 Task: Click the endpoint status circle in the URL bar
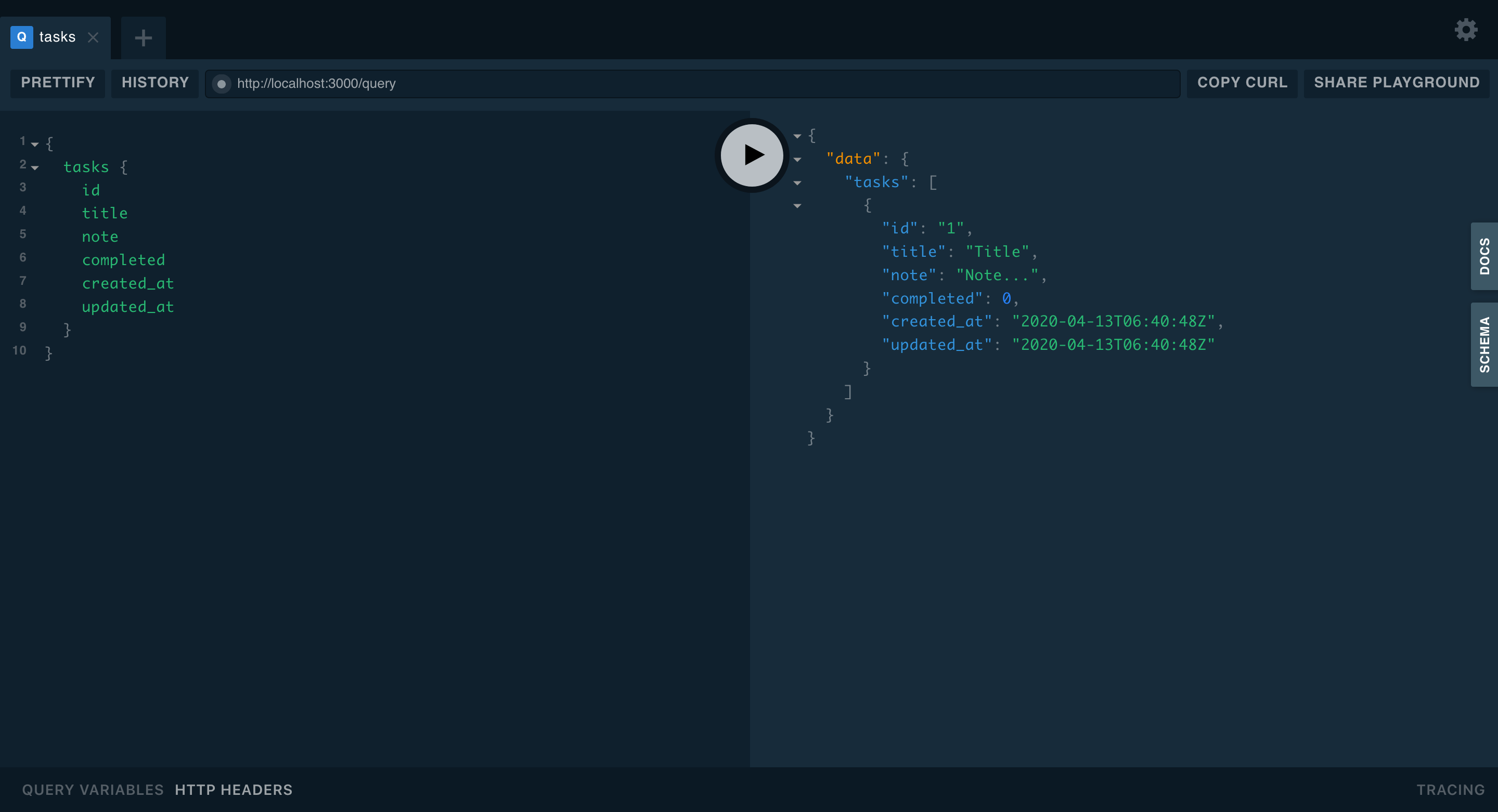click(222, 84)
